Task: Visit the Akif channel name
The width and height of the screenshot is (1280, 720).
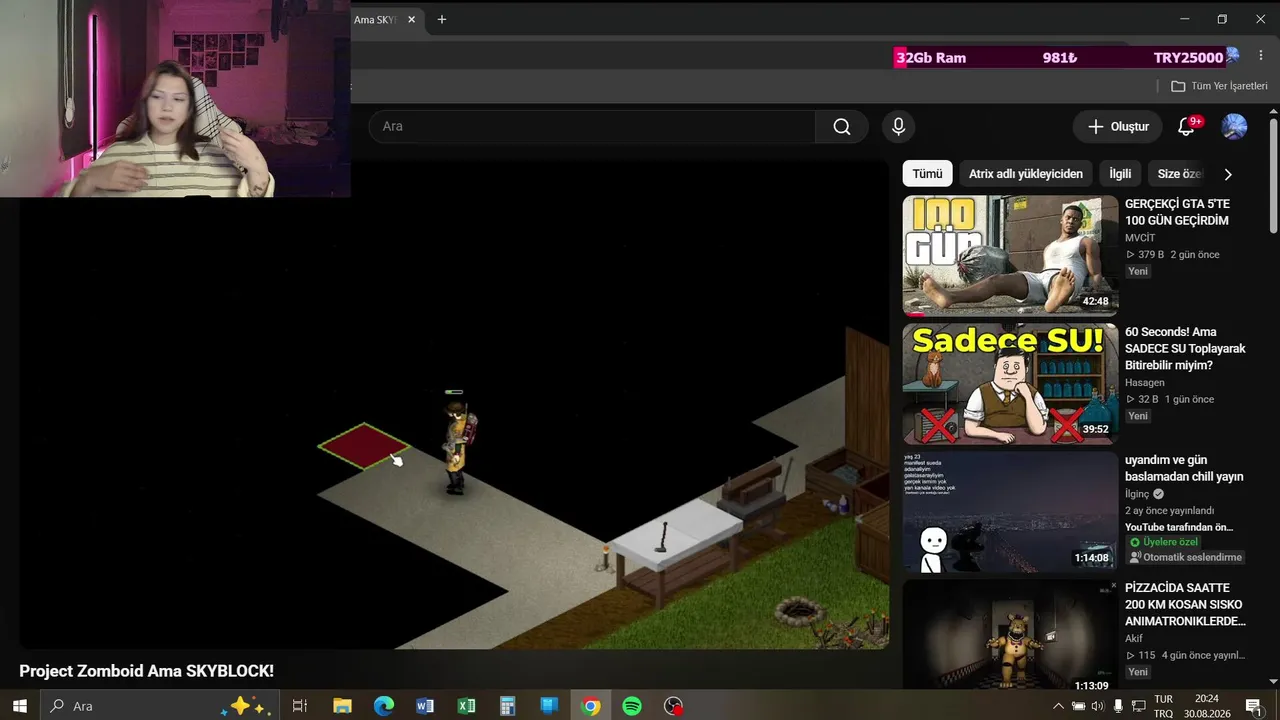Action: tap(1133, 639)
